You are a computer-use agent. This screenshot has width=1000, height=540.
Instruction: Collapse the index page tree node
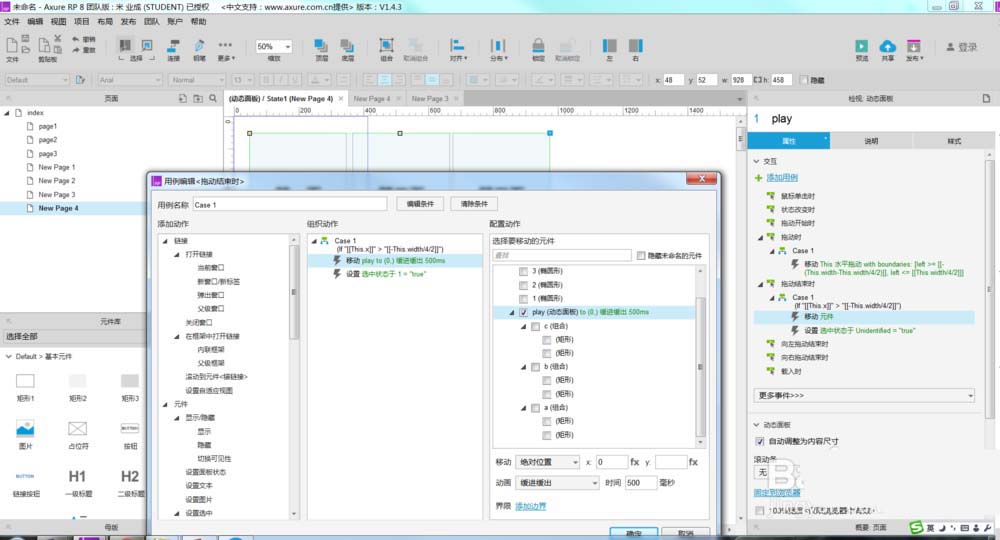click(x=7, y=113)
